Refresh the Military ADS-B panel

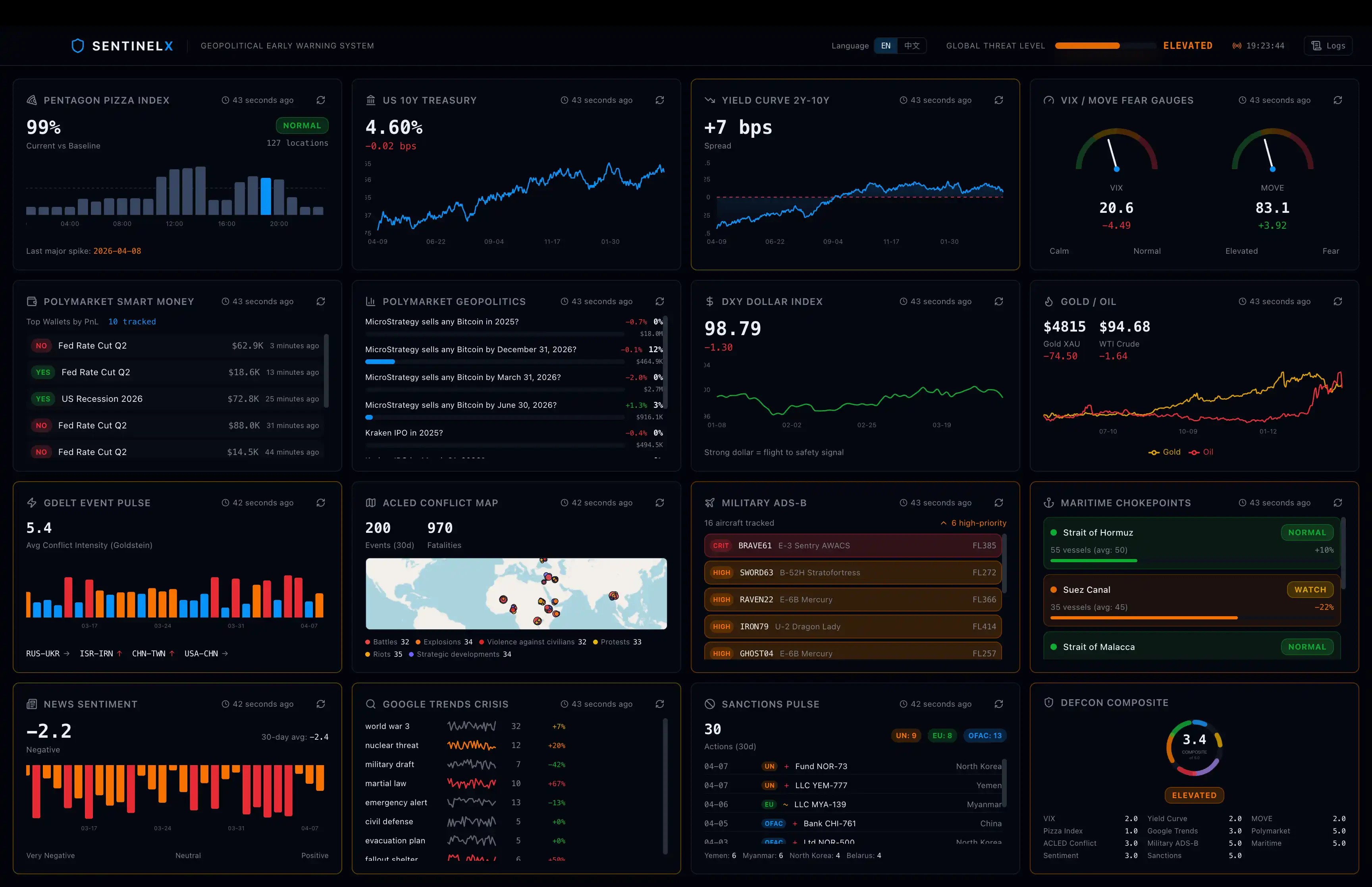click(x=999, y=503)
